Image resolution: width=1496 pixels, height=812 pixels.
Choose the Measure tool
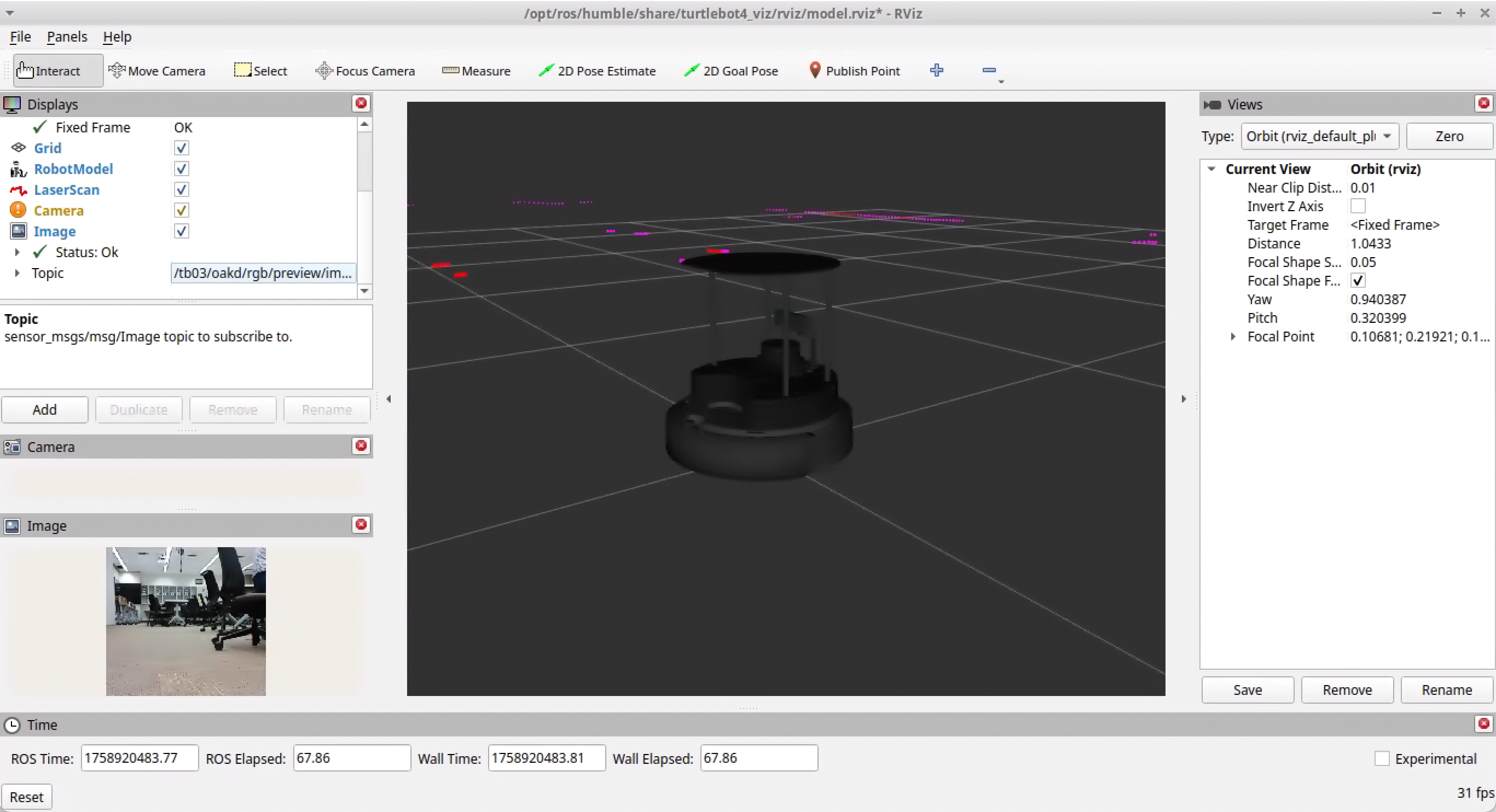(x=476, y=71)
